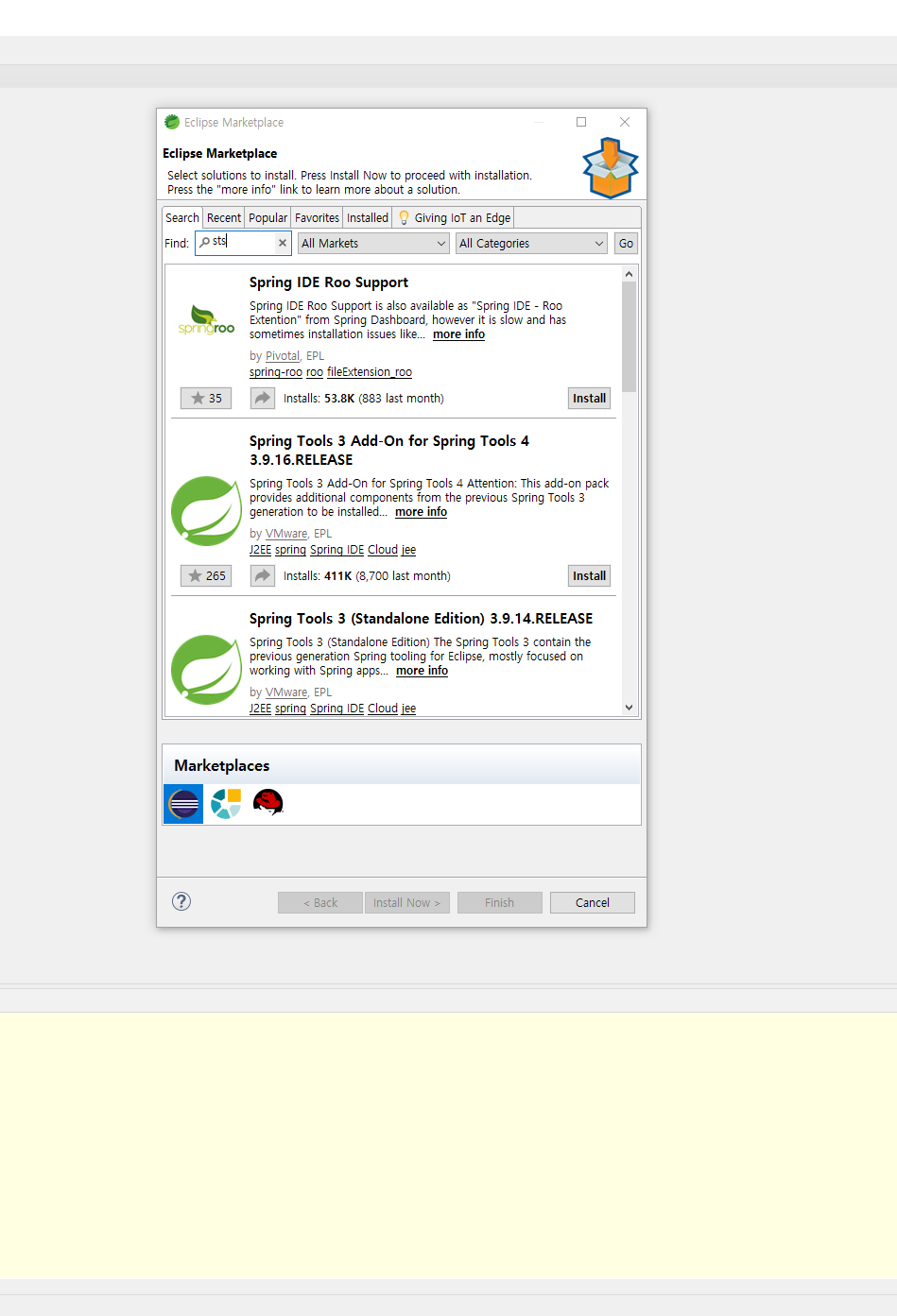The height and width of the screenshot is (1316, 897).
Task: Click the star rating 35 for Spring IDE Roo
Action: [x=206, y=399]
